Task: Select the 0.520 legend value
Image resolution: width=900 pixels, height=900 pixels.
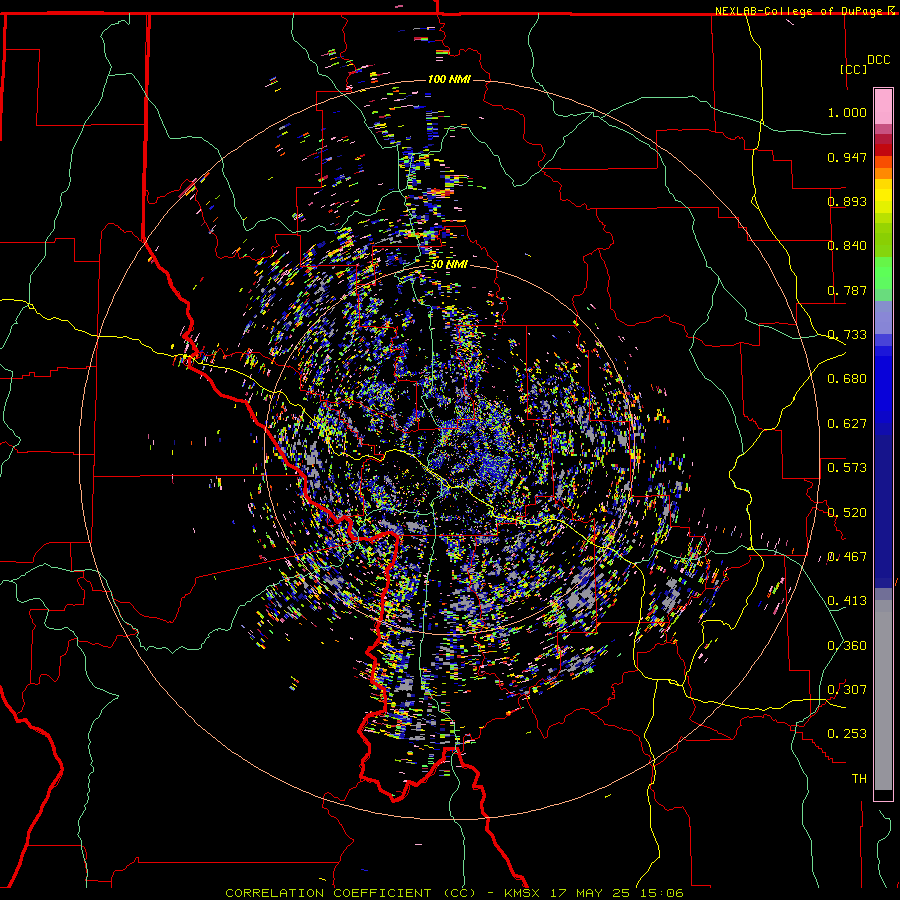Action: click(x=847, y=513)
